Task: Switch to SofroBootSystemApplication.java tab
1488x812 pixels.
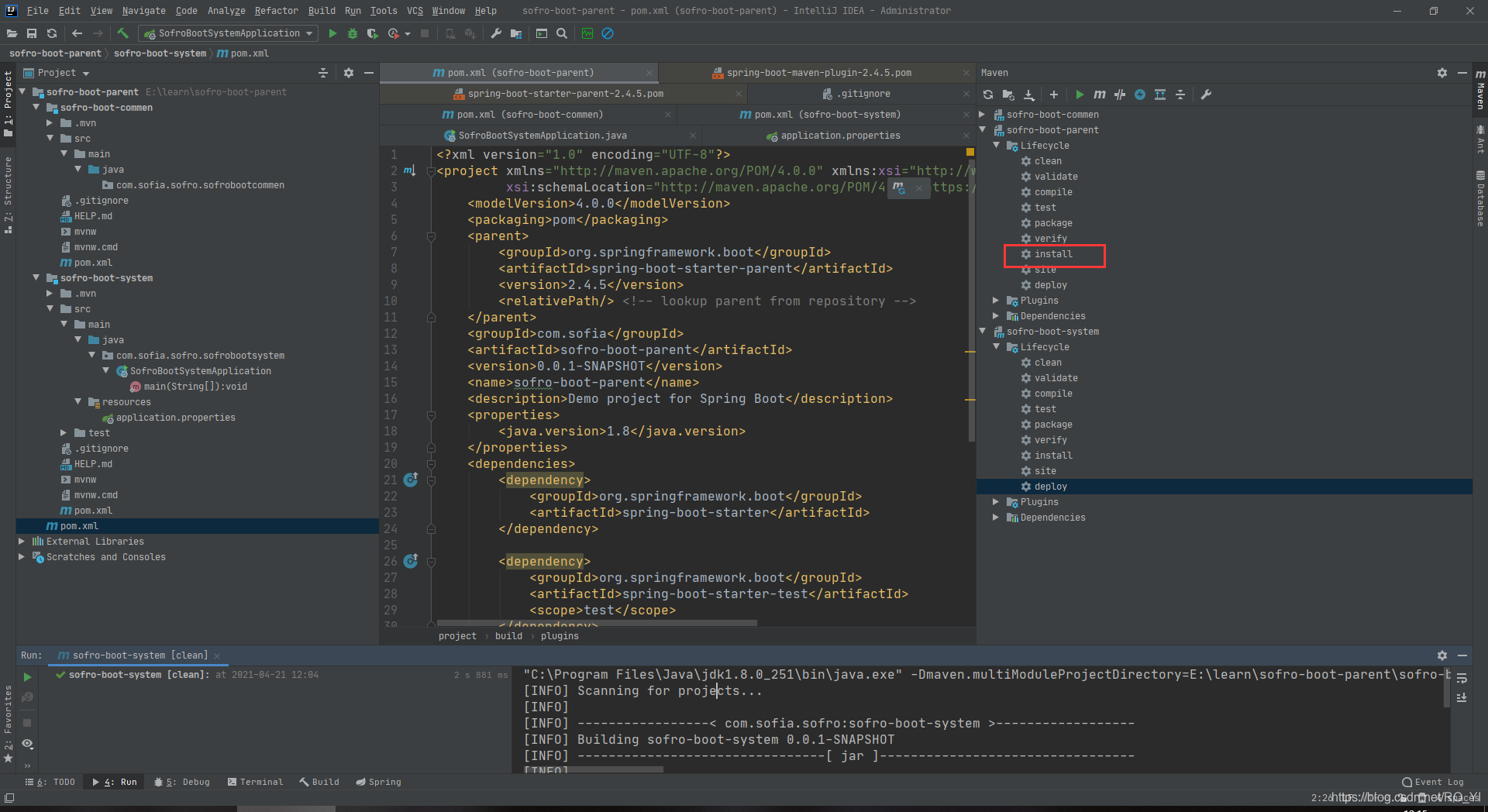Action: [542, 136]
